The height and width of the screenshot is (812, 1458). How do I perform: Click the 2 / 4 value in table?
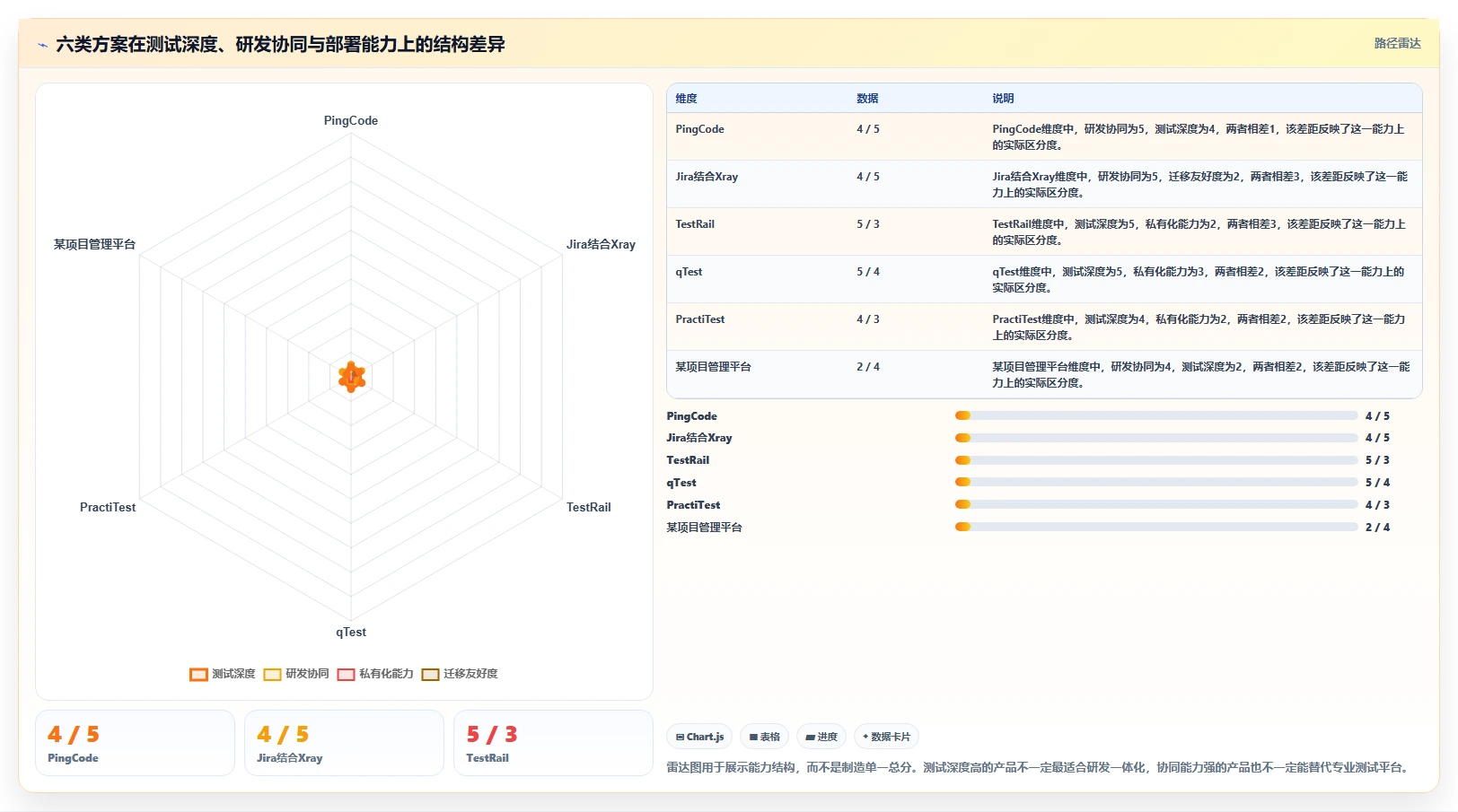(867, 367)
